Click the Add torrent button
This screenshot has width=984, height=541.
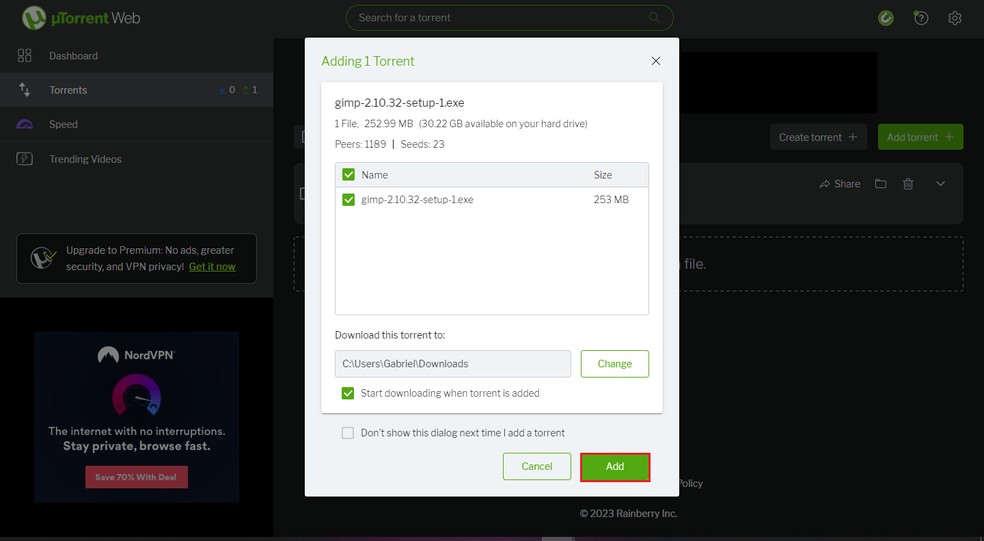click(920, 137)
